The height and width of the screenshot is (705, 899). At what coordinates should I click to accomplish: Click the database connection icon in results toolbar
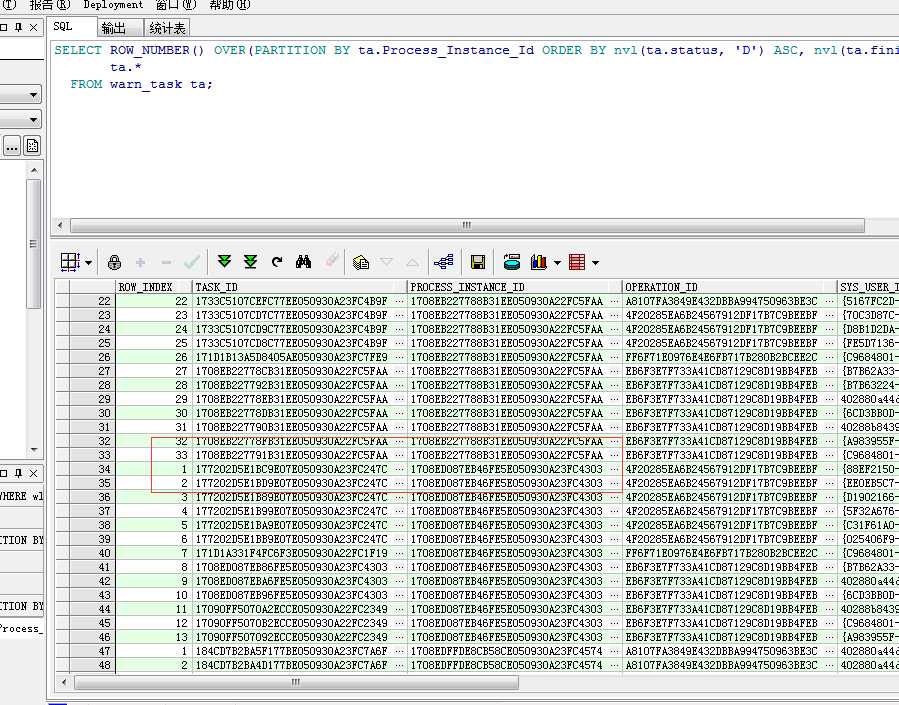[512, 262]
